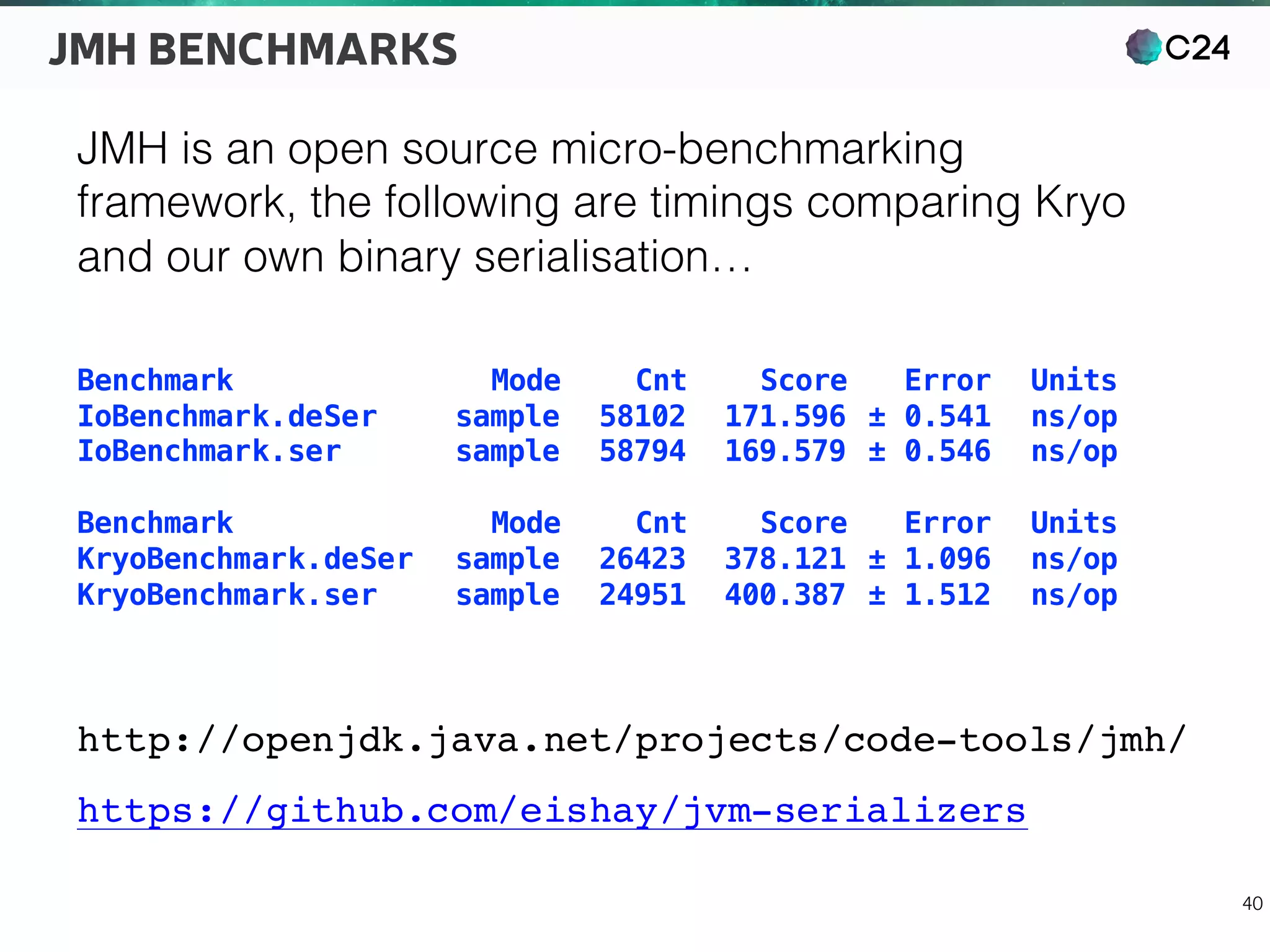This screenshot has height=952, width=1270.
Task: Click the IoBenchmark.deSer row name
Action: (x=227, y=416)
